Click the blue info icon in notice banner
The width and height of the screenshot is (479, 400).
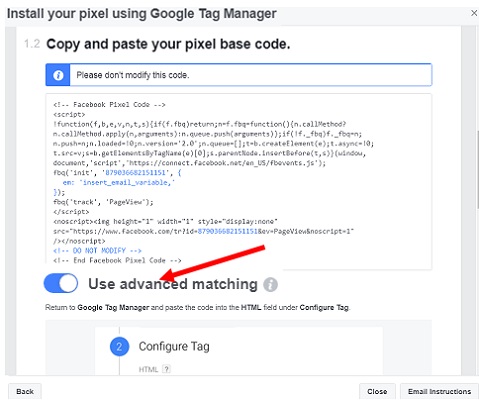[x=58, y=75]
